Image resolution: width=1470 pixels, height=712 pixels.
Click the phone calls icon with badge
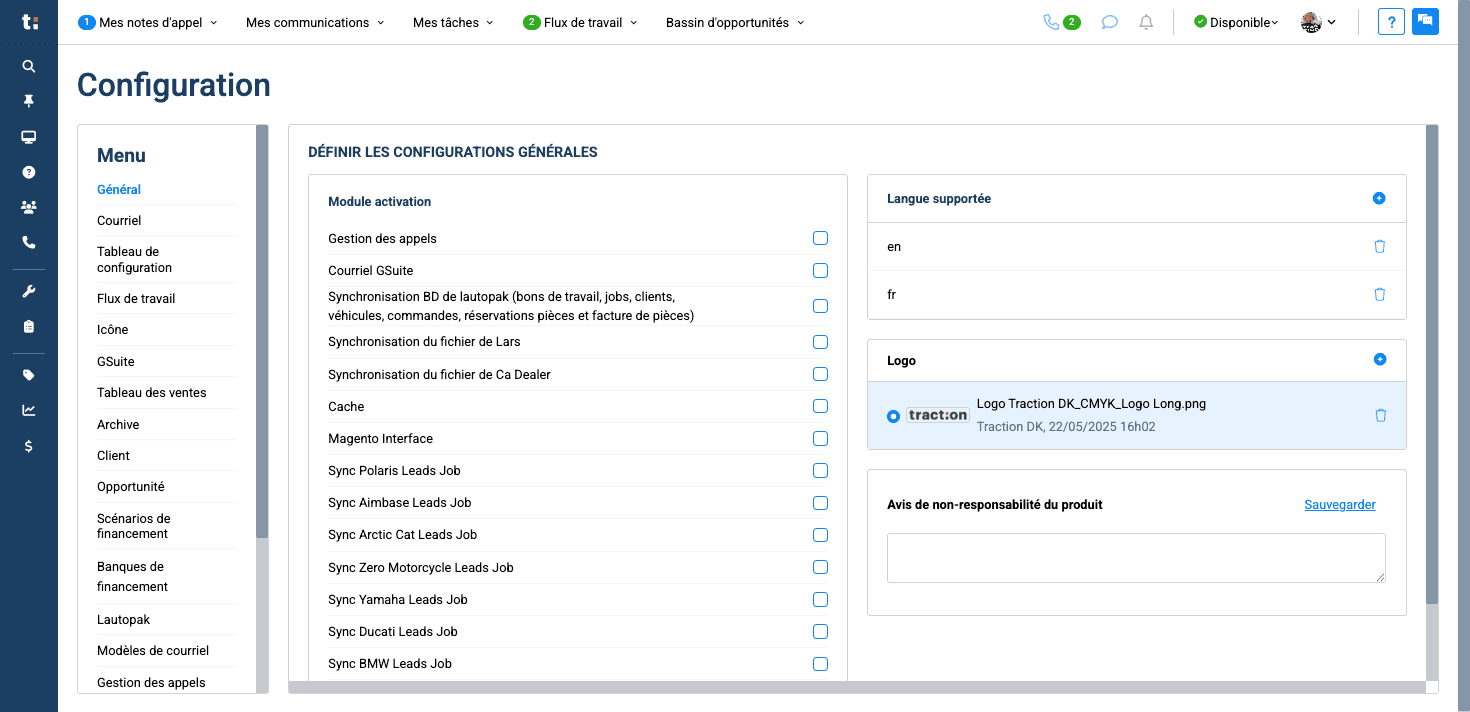(1061, 22)
